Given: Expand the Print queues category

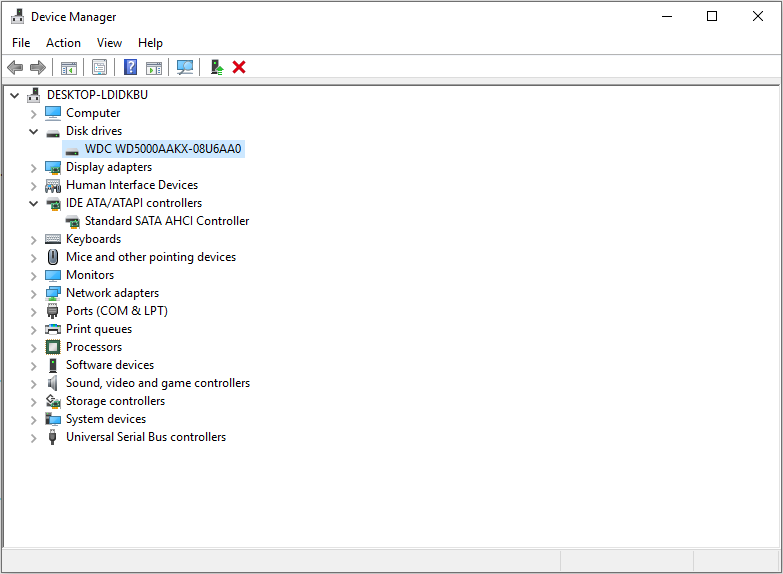Looking at the screenshot, I should click(x=33, y=330).
